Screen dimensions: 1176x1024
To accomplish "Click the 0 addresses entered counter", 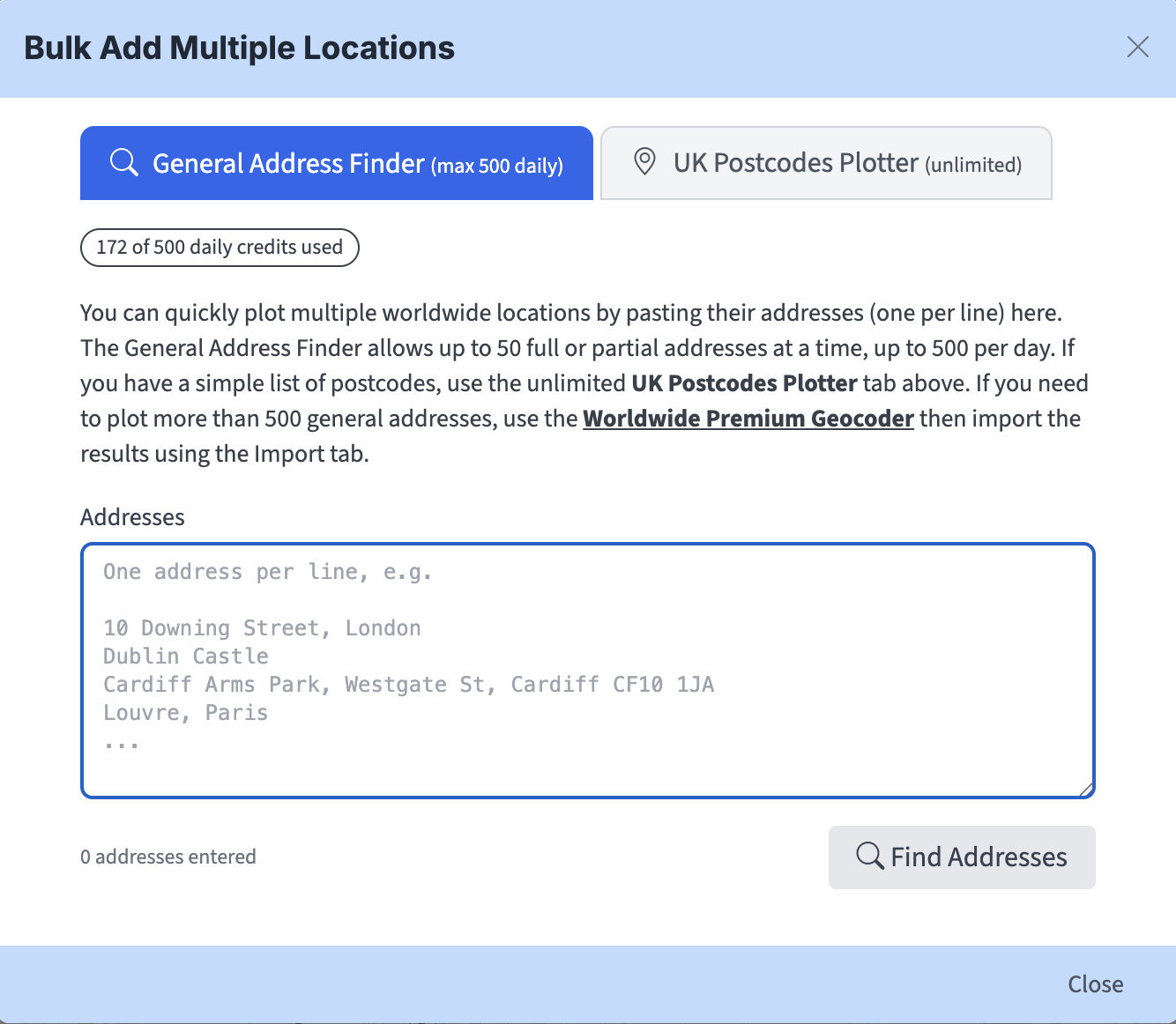I will pyautogui.click(x=168, y=857).
